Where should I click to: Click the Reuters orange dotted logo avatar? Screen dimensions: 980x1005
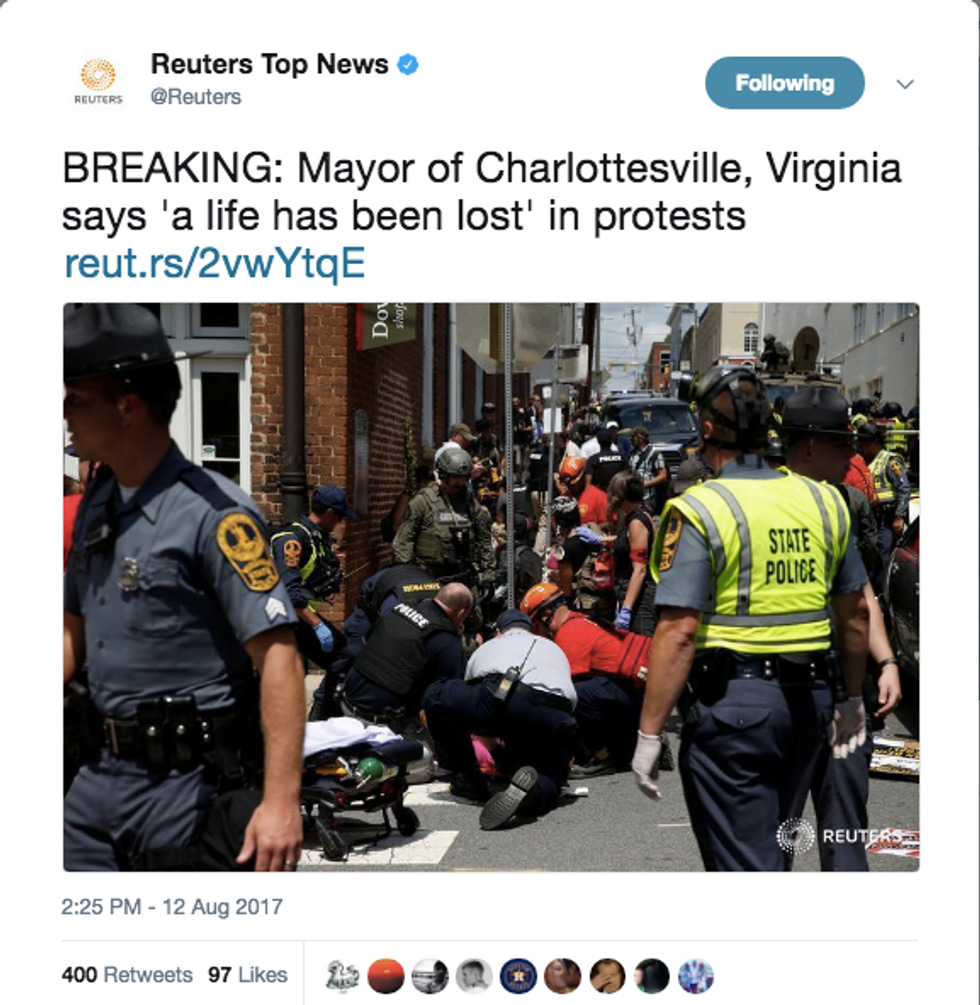pyautogui.click(x=98, y=81)
